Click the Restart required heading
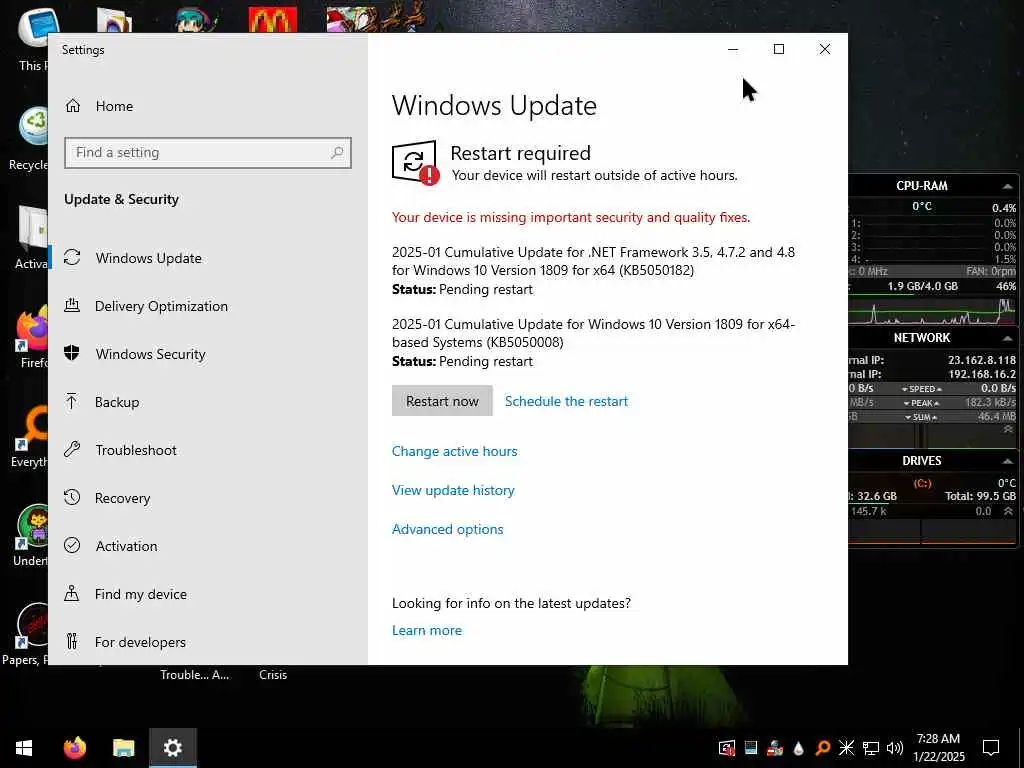 point(520,153)
